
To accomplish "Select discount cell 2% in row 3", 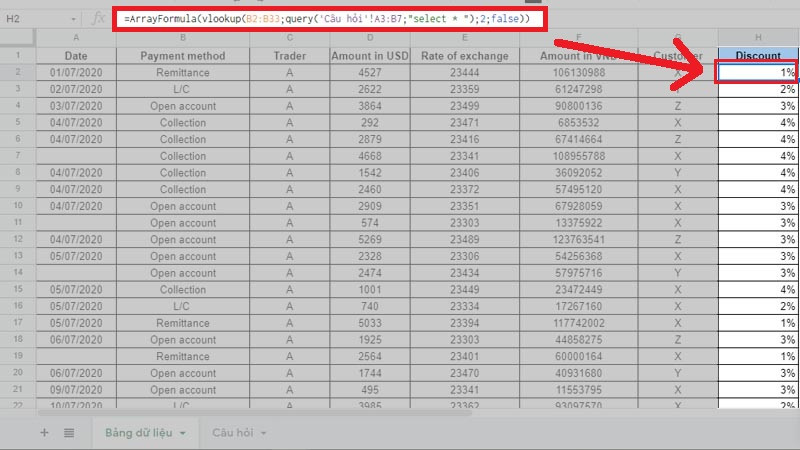I will pos(758,89).
